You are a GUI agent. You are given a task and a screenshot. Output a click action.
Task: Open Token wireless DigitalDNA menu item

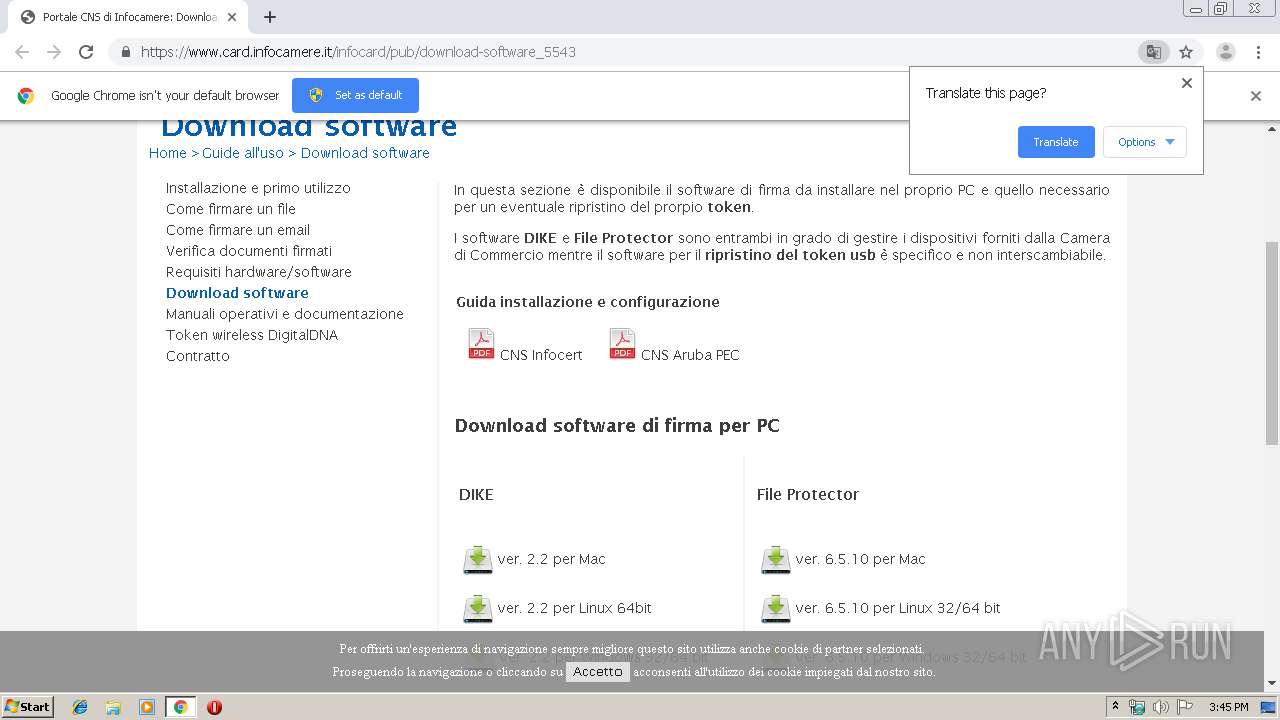(x=252, y=335)
